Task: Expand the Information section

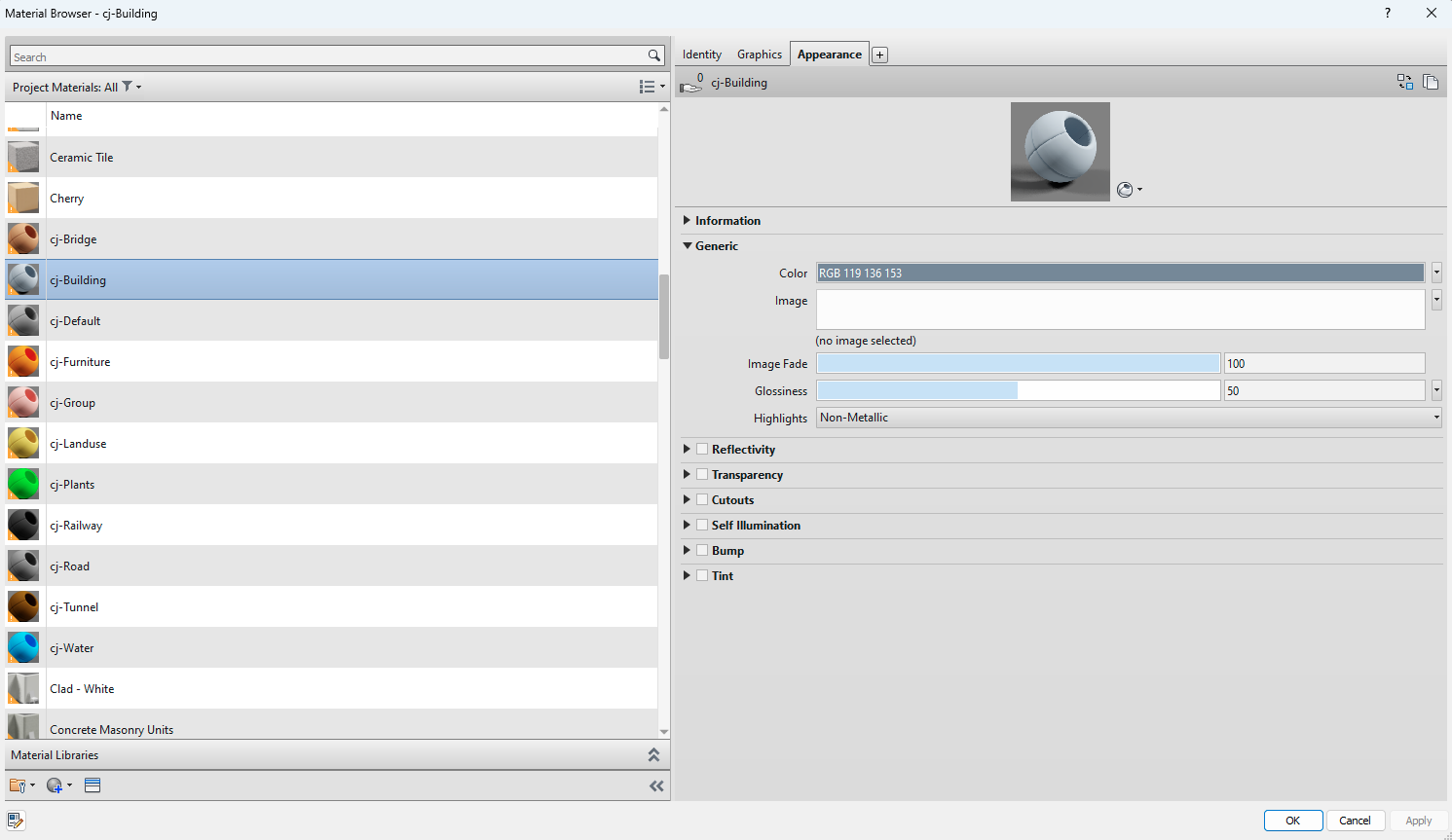Action: pos(687,220)
